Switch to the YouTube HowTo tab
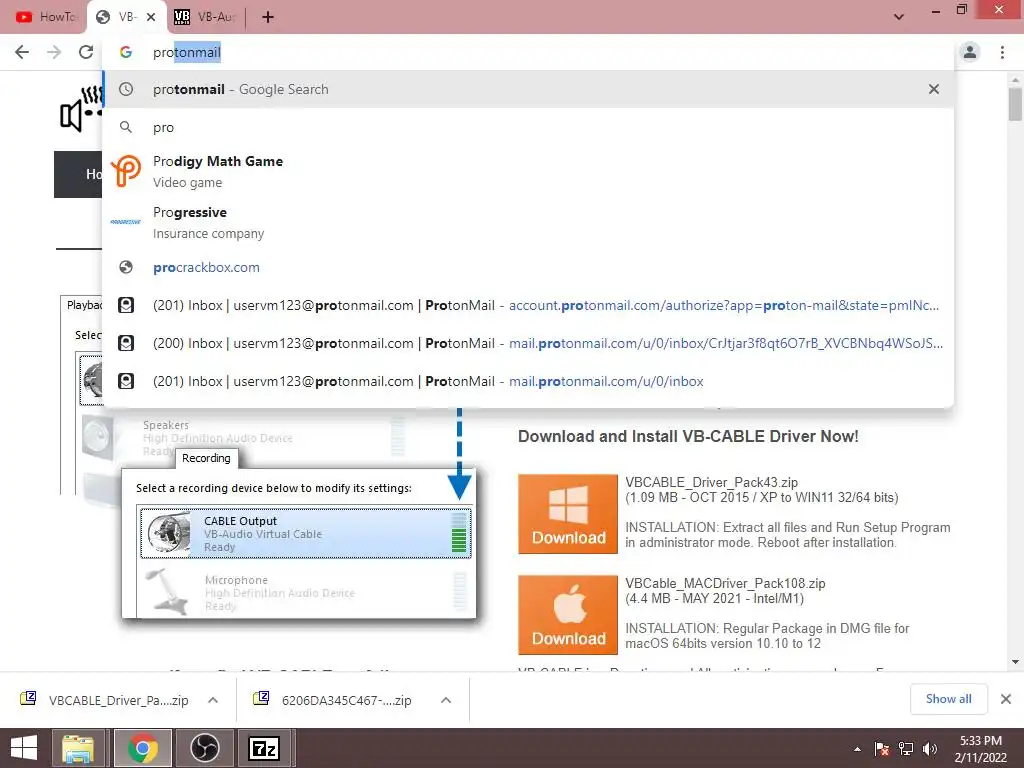This screenshot has width=1024, height=768. (44, 17)
